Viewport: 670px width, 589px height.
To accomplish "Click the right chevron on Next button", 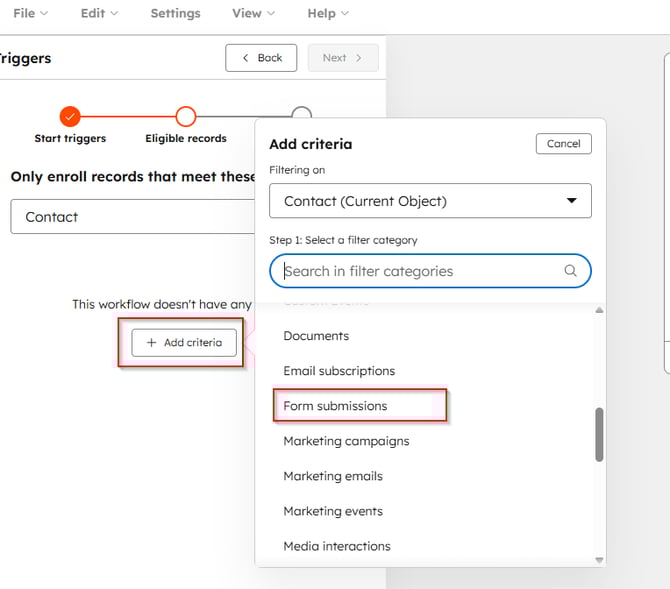I will (x=359, y=58).
